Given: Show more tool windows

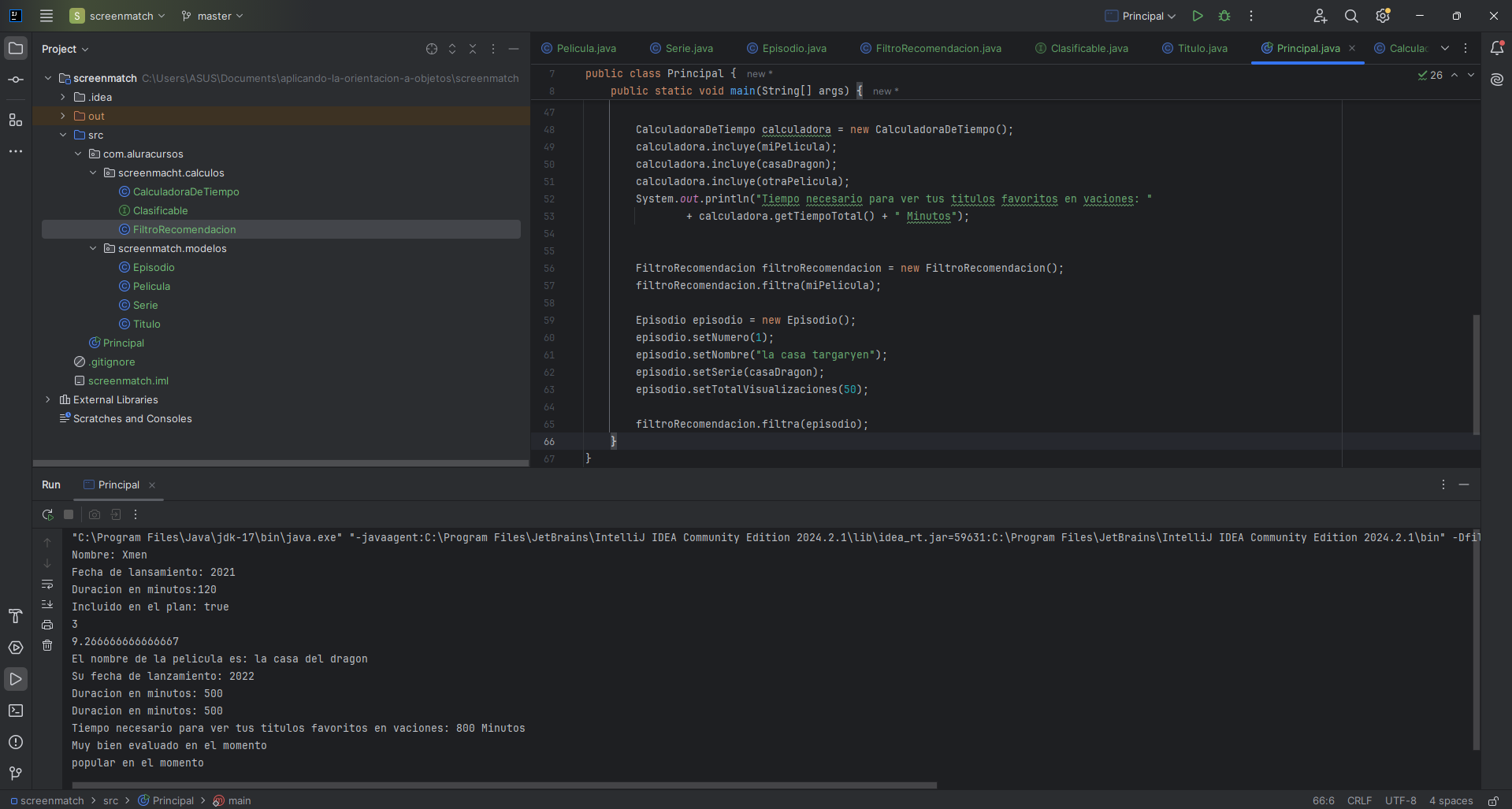Looking at the screenshot, I should (16, 151).
